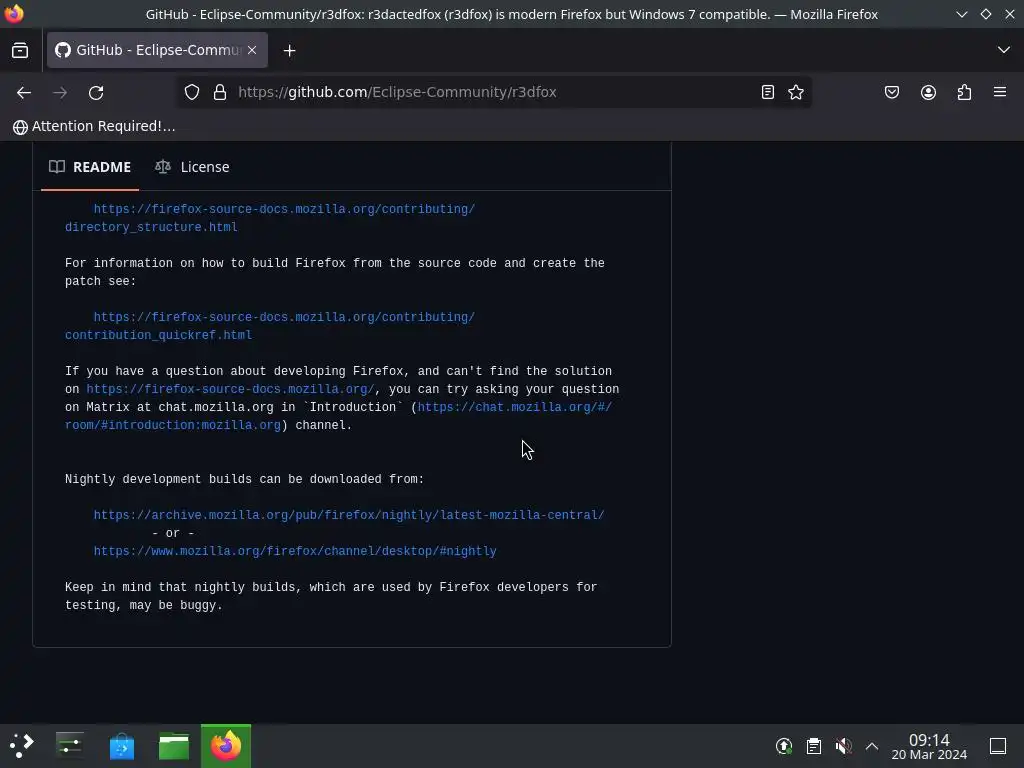Viewport: 1024px width, 768px height.
Task: Switch to the License tab
Action: (x=192, y=167)
